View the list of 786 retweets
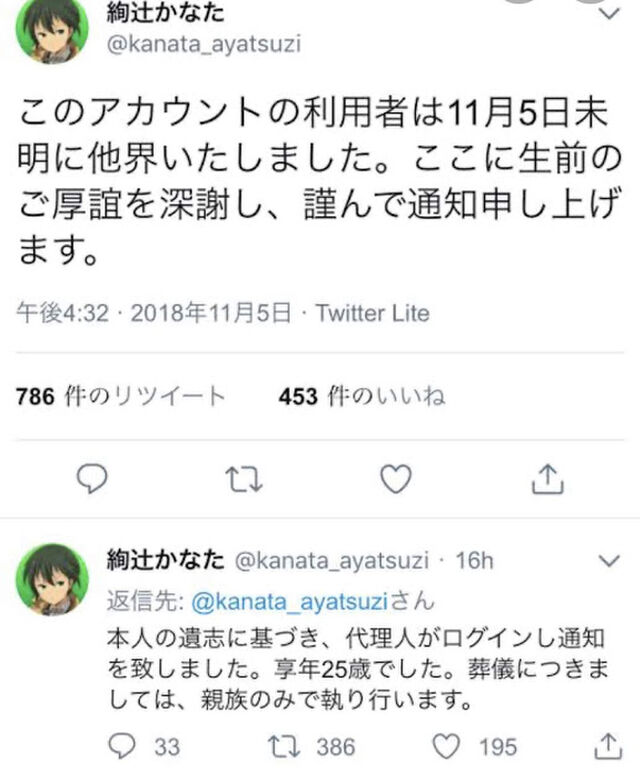This screenshot has width=640, height=774. pyautogui.click(x=120, y=396)
